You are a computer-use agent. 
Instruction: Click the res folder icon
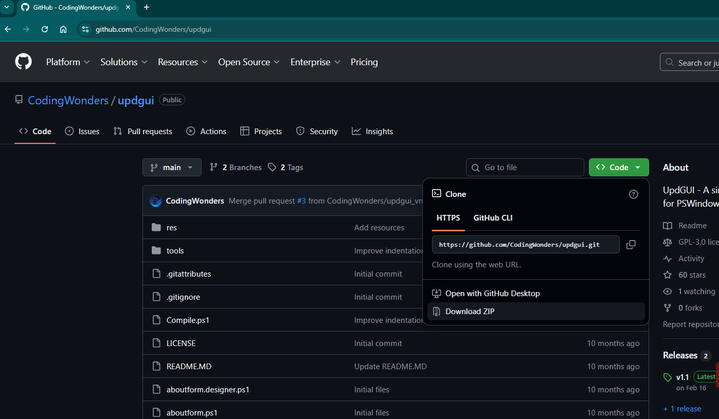click(156, 227)
